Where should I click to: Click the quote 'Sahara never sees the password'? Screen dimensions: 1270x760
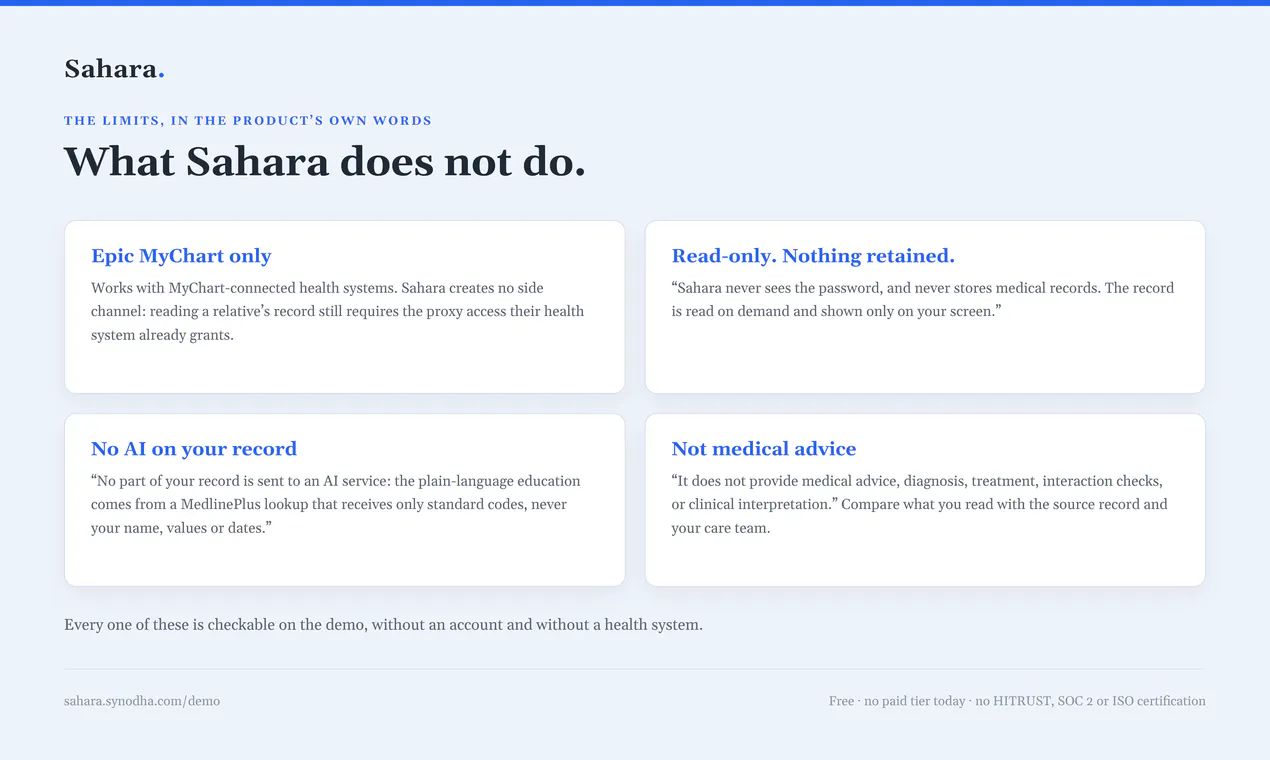pos(922,299)
